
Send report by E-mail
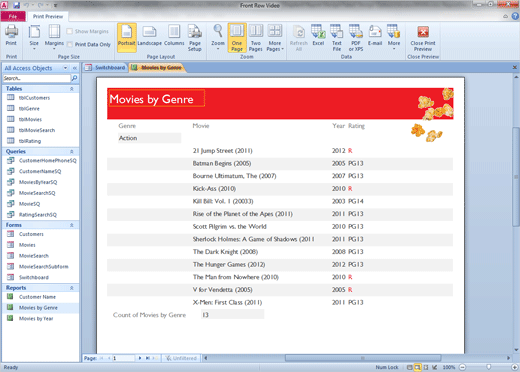tap(375, 35)
